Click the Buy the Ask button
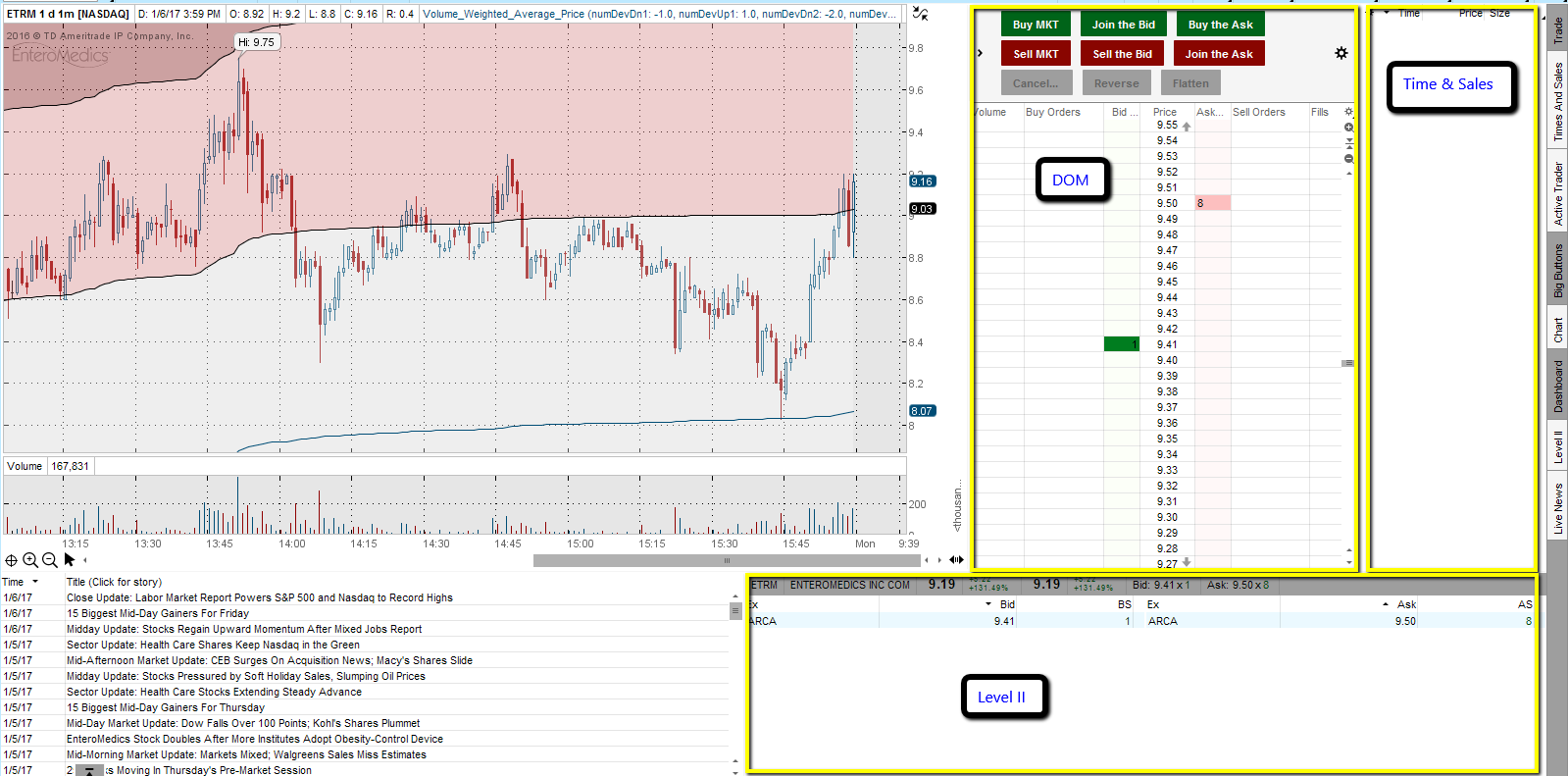The image size is (1568, 776). point(1221,25)
